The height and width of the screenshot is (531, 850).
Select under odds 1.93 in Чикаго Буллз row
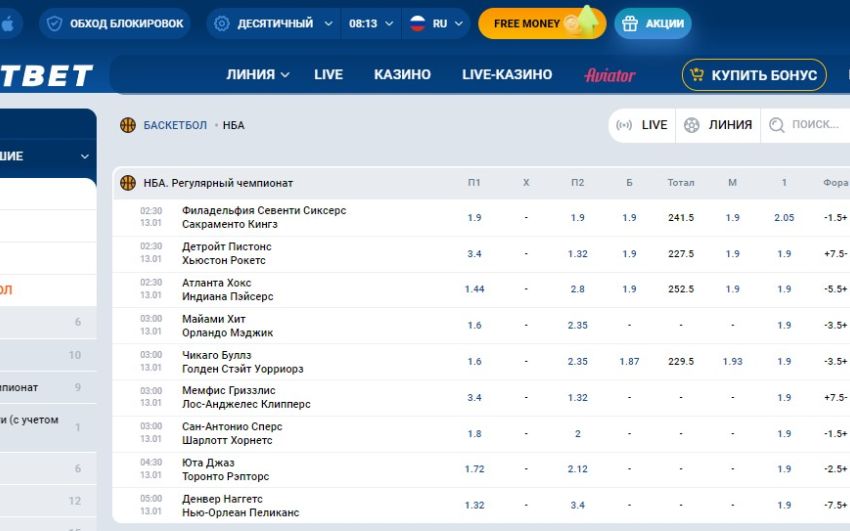(x=732, y=361)
